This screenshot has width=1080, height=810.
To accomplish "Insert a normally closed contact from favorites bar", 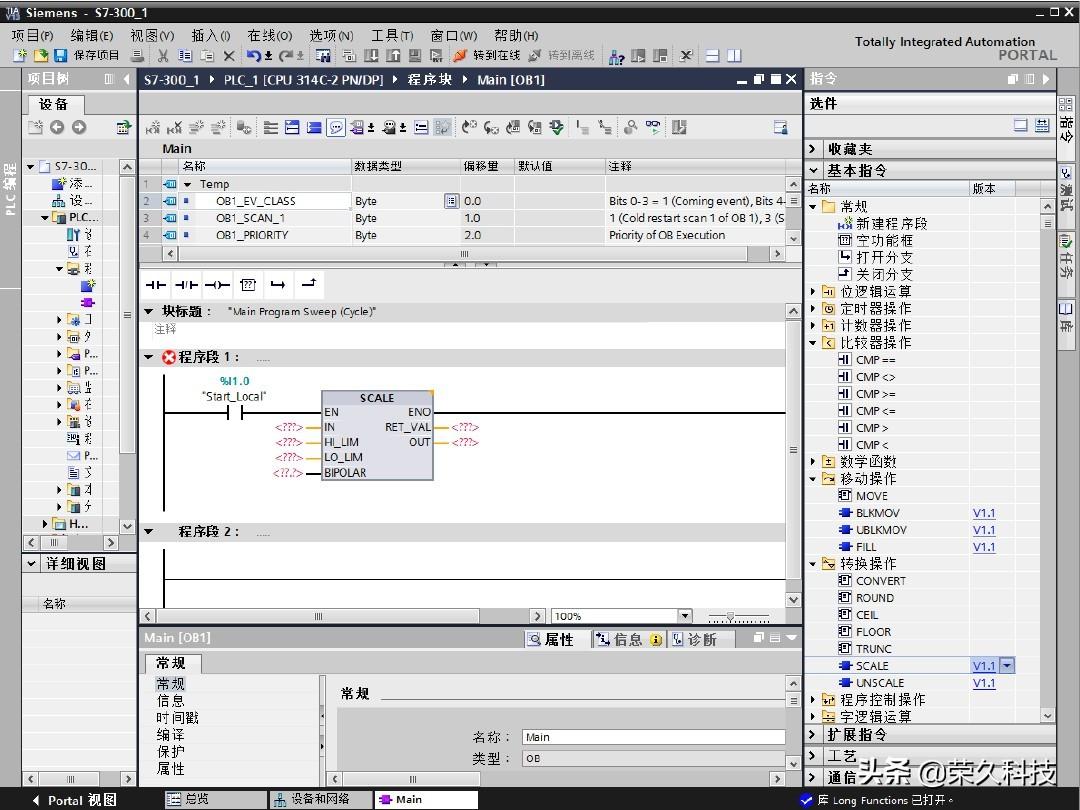I will (186, 285).
